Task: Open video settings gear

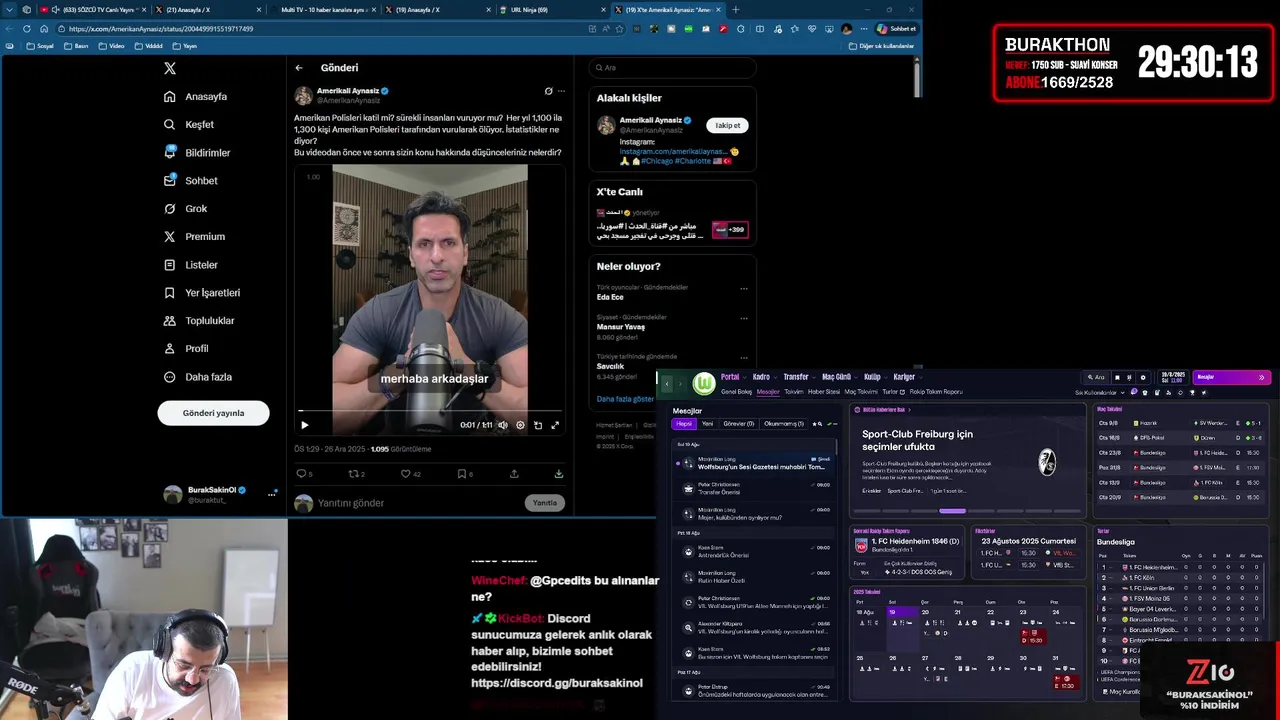Action: [520, 425]
